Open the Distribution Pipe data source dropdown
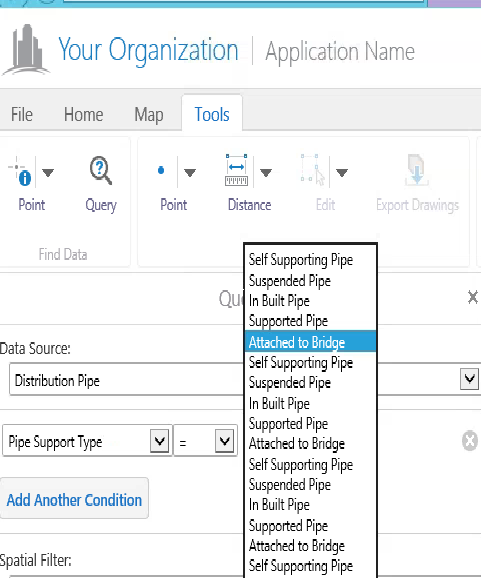Screen dimensions: 481x578 click(x=469, y=379)
